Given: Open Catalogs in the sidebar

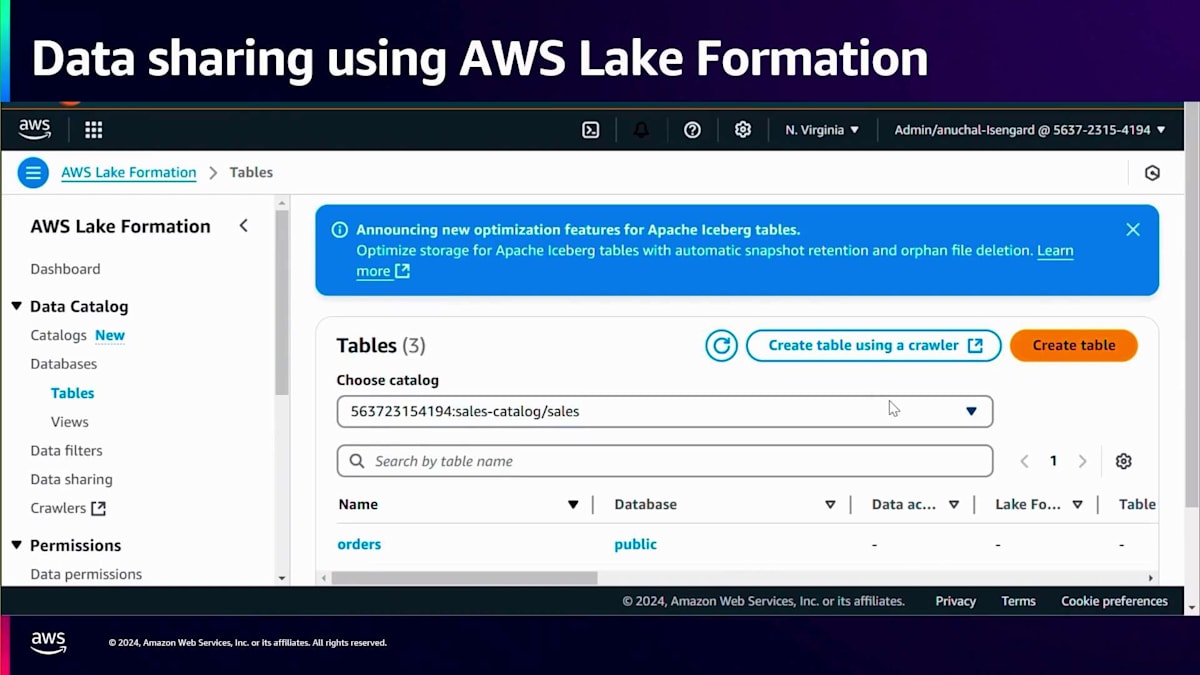Looking at the screenshot, I should (x=58, y=335).
